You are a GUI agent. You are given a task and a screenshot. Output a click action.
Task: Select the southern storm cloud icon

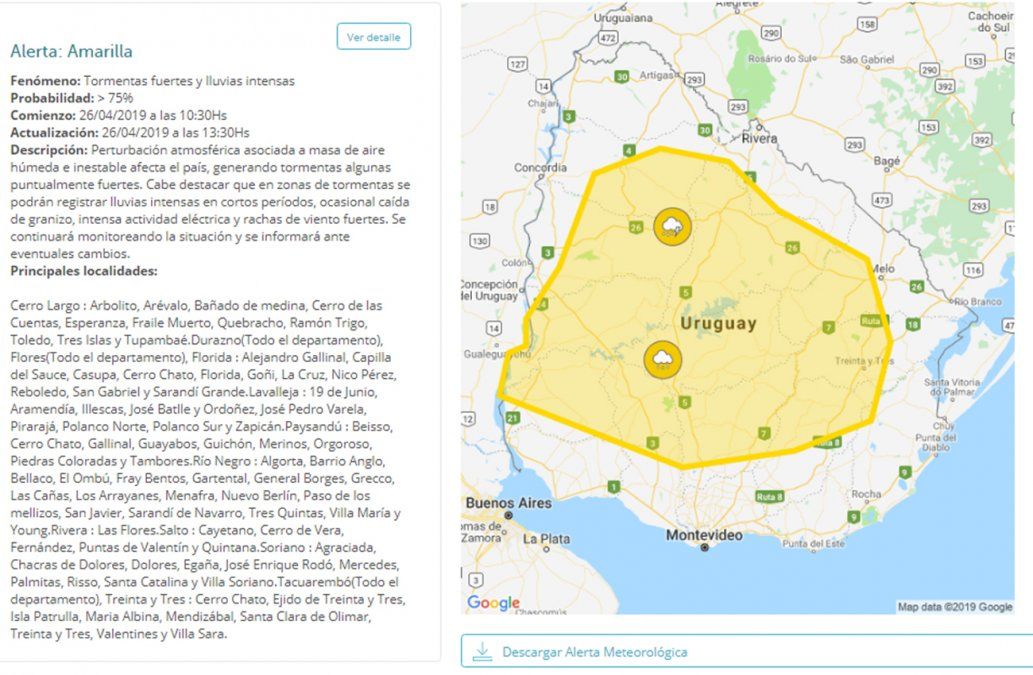[662, 360]
